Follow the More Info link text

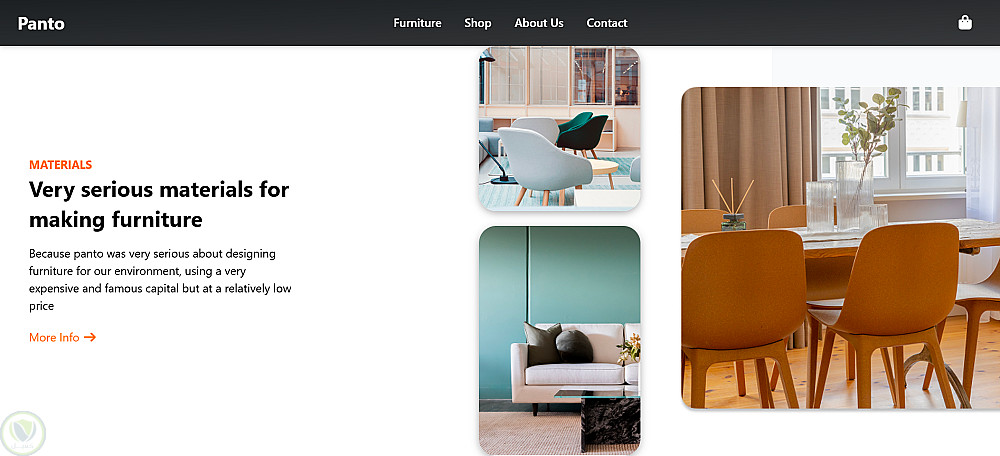(x=54, y=337)
